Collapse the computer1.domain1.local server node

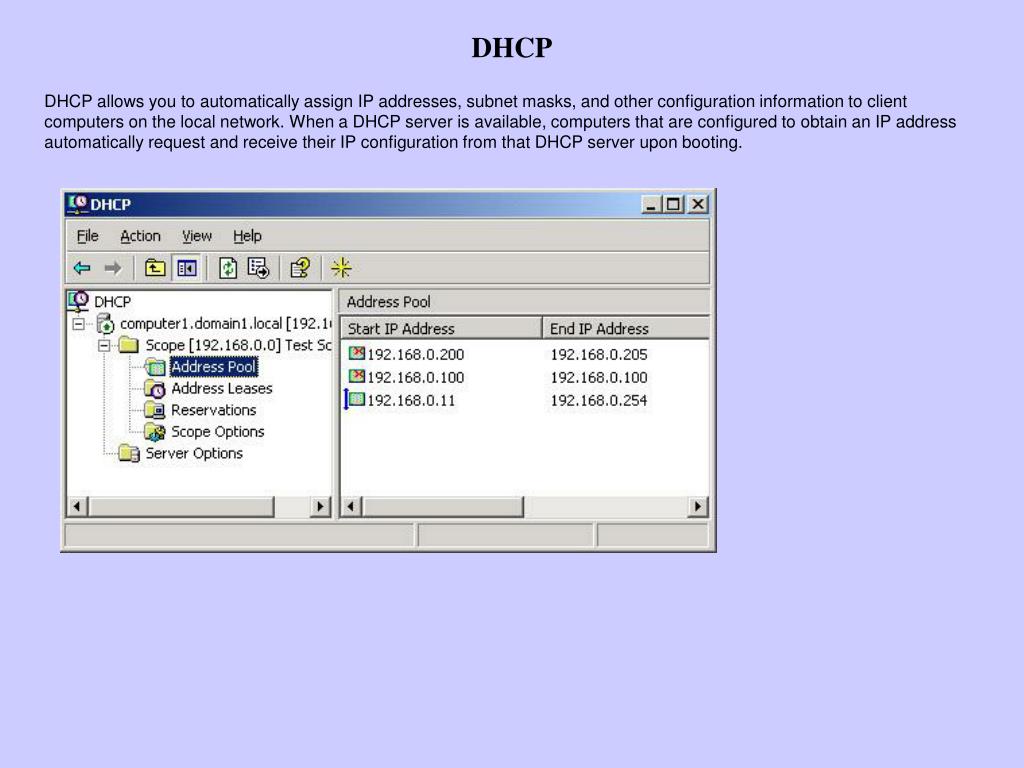tap(78, 324)
